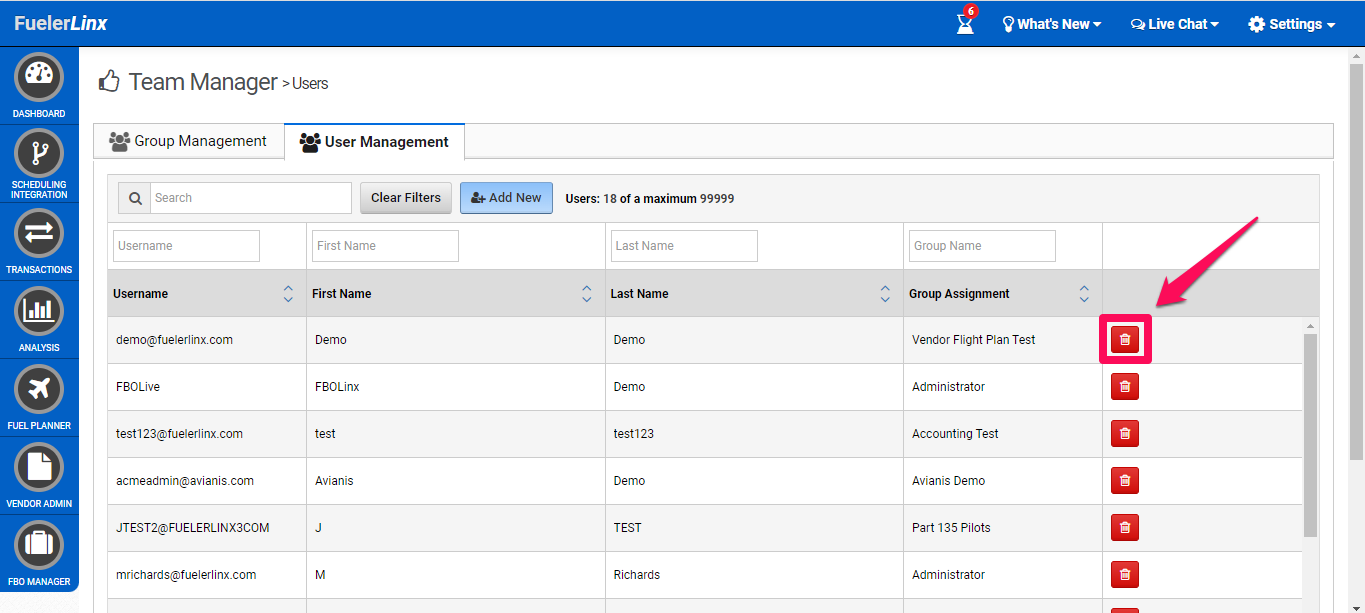Switch to the Group Management tab
1365x613 pixels.
click(x=188, y=141)
